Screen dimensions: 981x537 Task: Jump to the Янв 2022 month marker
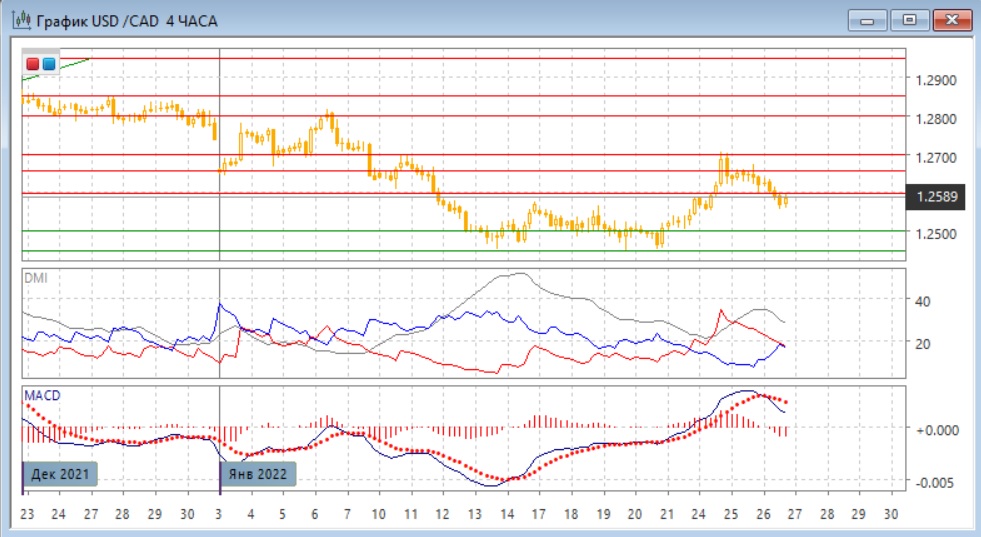point(258,474)
